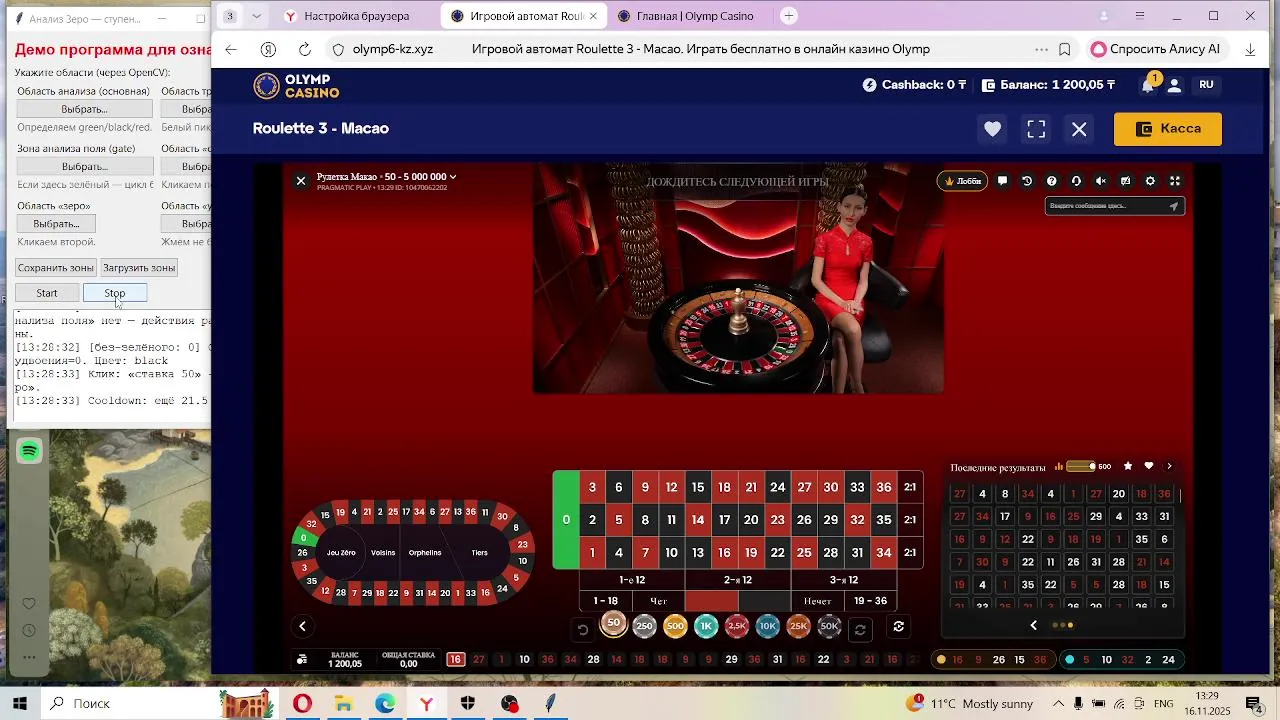Bet on the red color field
This screenshot has height=720, width=1280.
711,601
